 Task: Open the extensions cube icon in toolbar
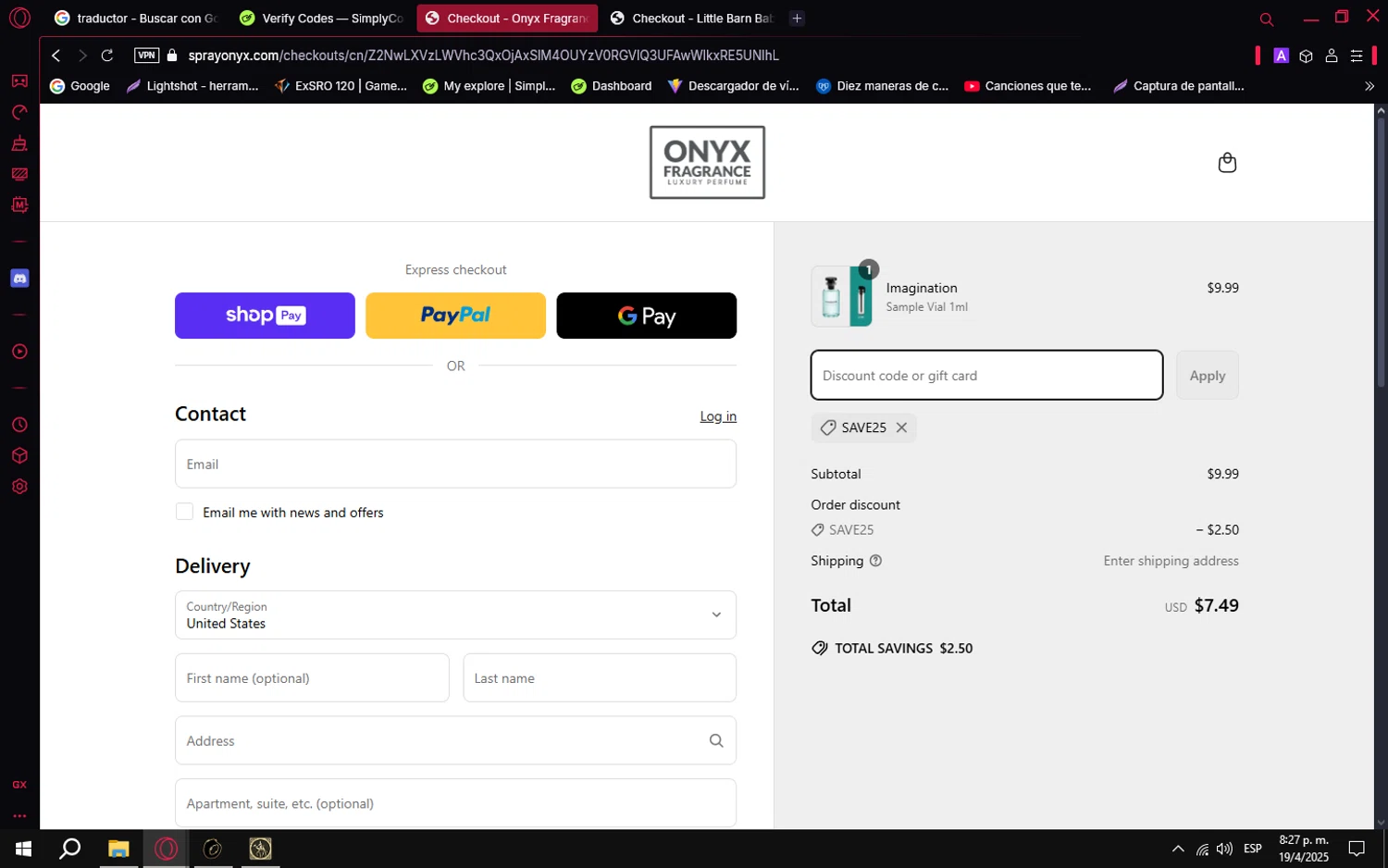[1306, 56]
